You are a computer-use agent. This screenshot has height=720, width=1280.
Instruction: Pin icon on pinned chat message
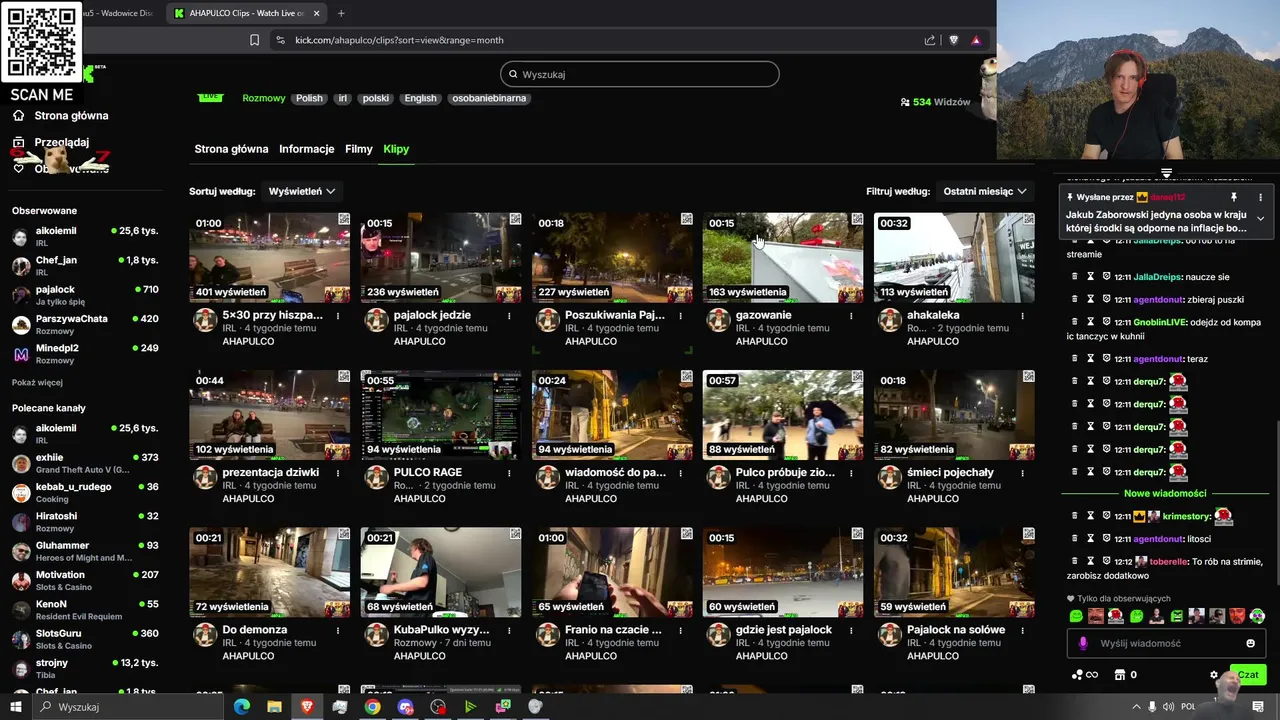(x=1233, y=197)
